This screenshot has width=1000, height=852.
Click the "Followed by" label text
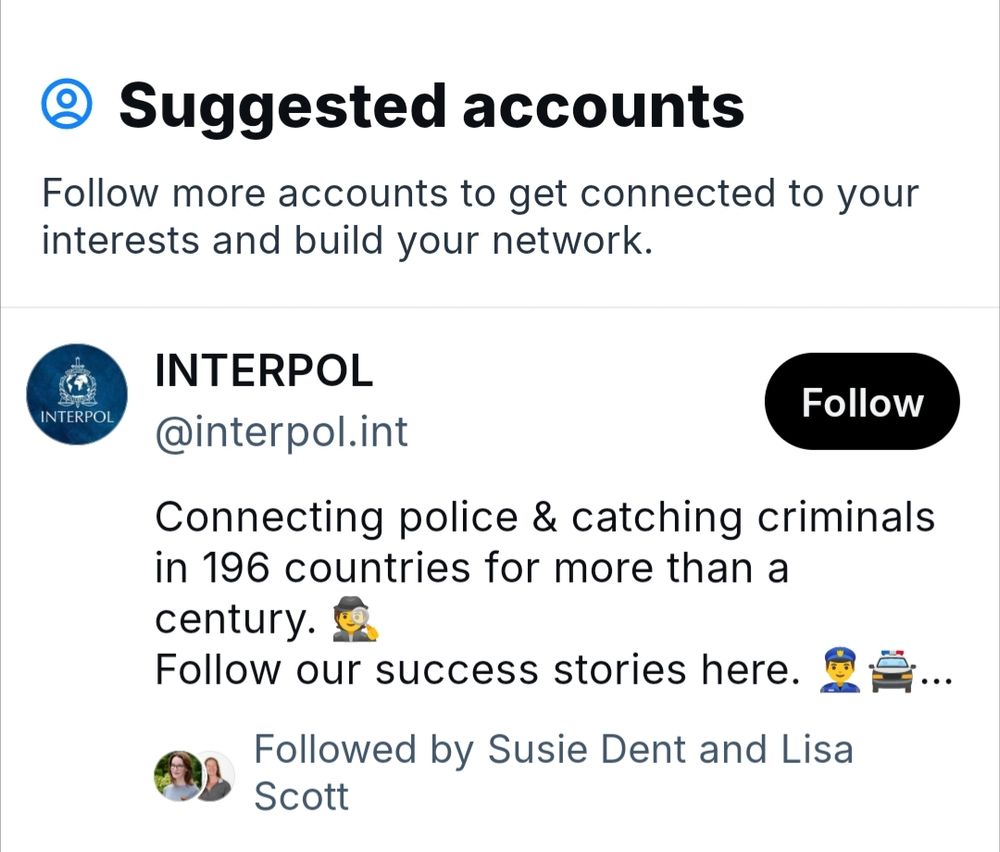[x=364, y=749]
